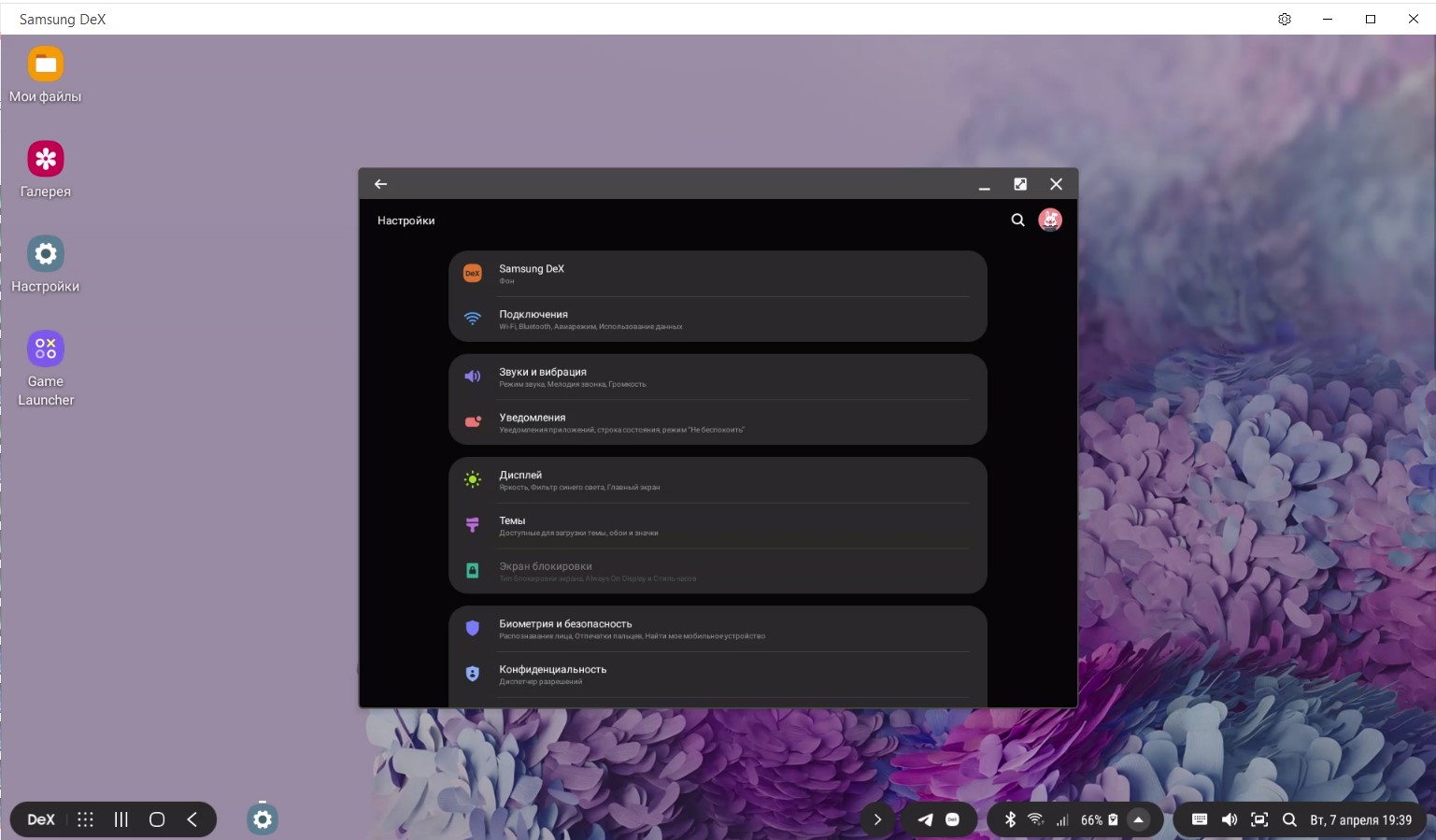Viewport: 1436px width, 840px height.
Task: Click the screen capture icon on taskbar
Action: click(1259, 819)
